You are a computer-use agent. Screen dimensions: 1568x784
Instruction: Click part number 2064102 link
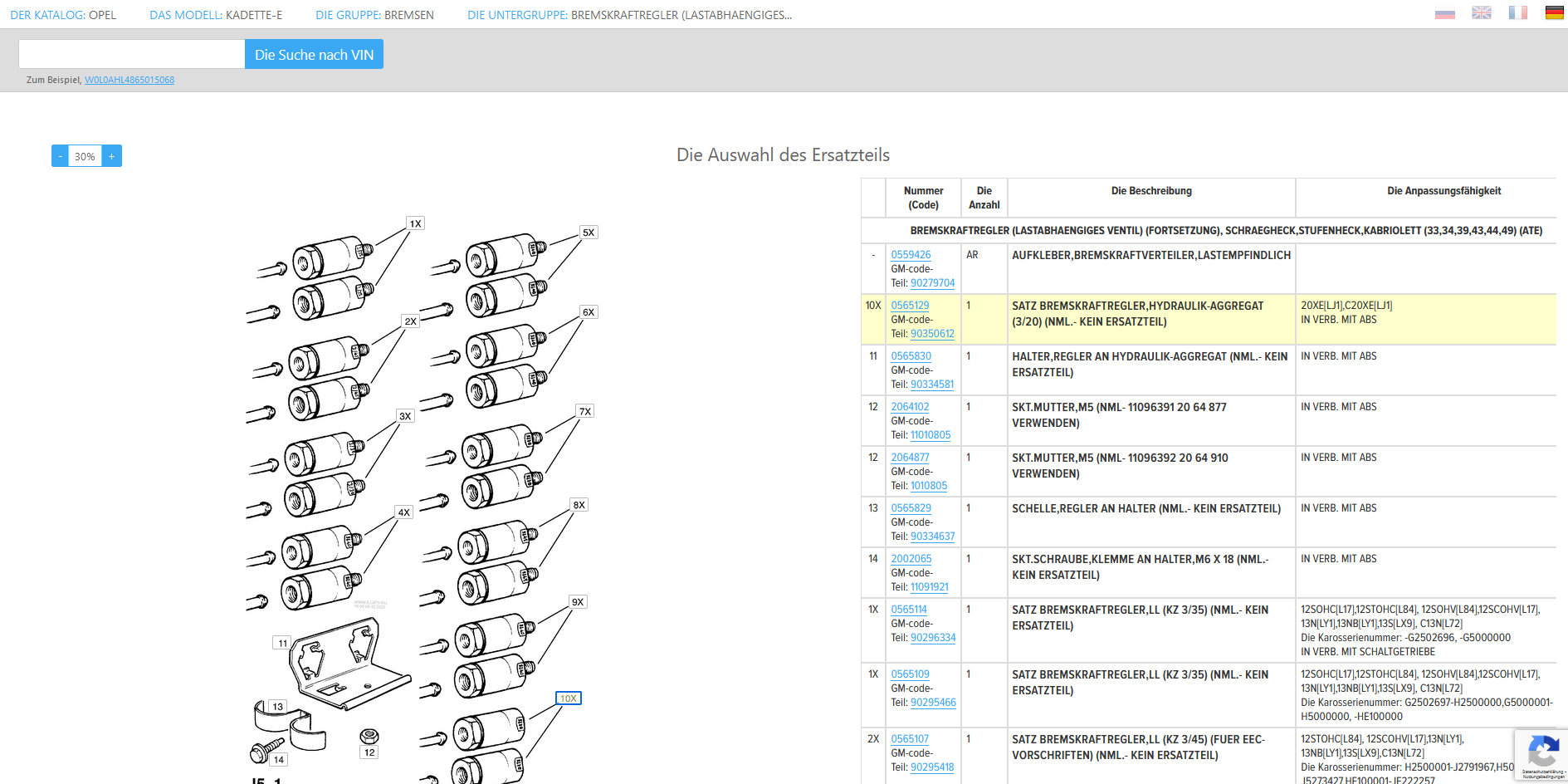(910, 407)
